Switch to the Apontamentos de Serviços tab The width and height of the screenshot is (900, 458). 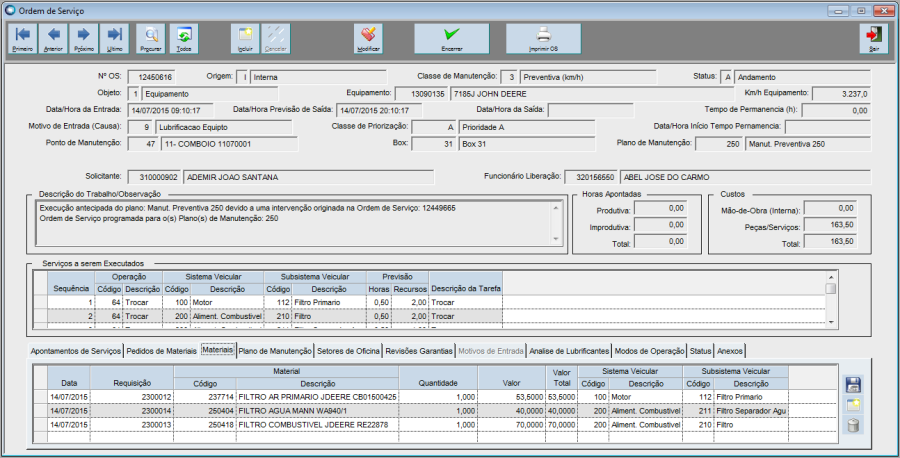pyautogui.click(x=76, y=352)
